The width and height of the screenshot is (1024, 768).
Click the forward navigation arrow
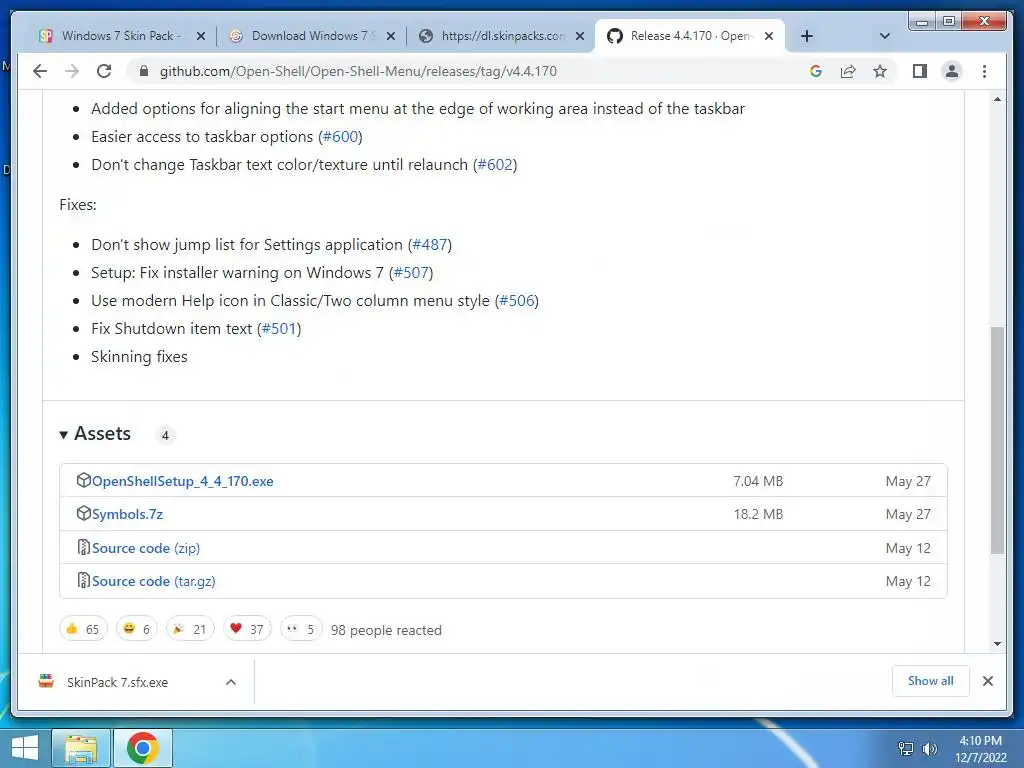pyautogui.click(x=72, y=71)
